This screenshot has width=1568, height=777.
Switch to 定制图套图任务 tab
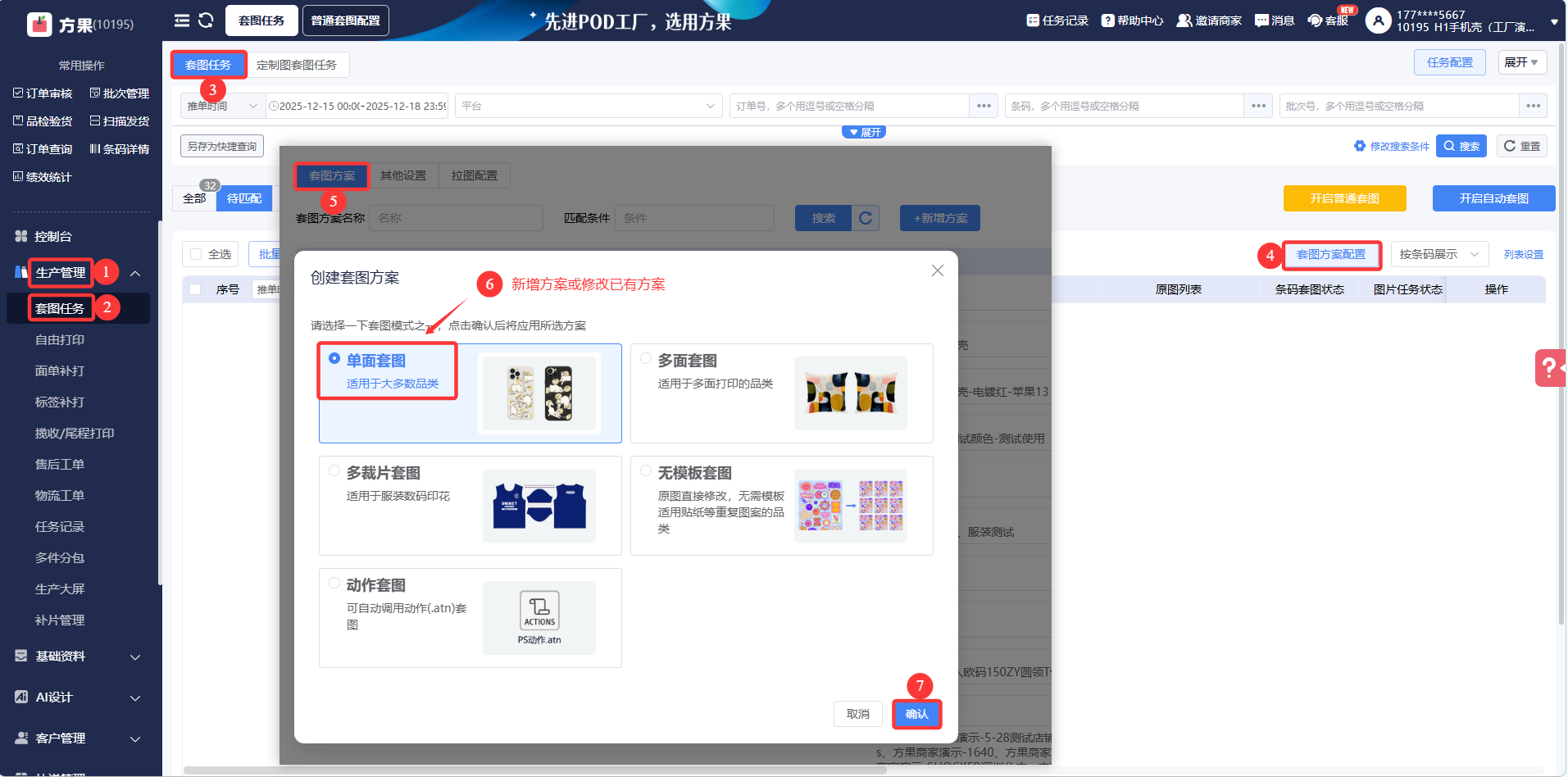pyautogui.click(x=297, y=65)
